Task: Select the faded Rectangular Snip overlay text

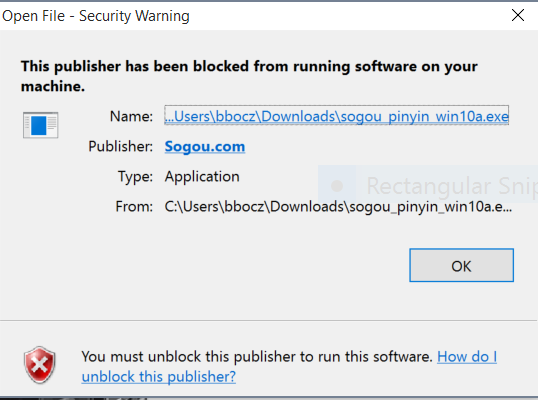Action: 452,186
